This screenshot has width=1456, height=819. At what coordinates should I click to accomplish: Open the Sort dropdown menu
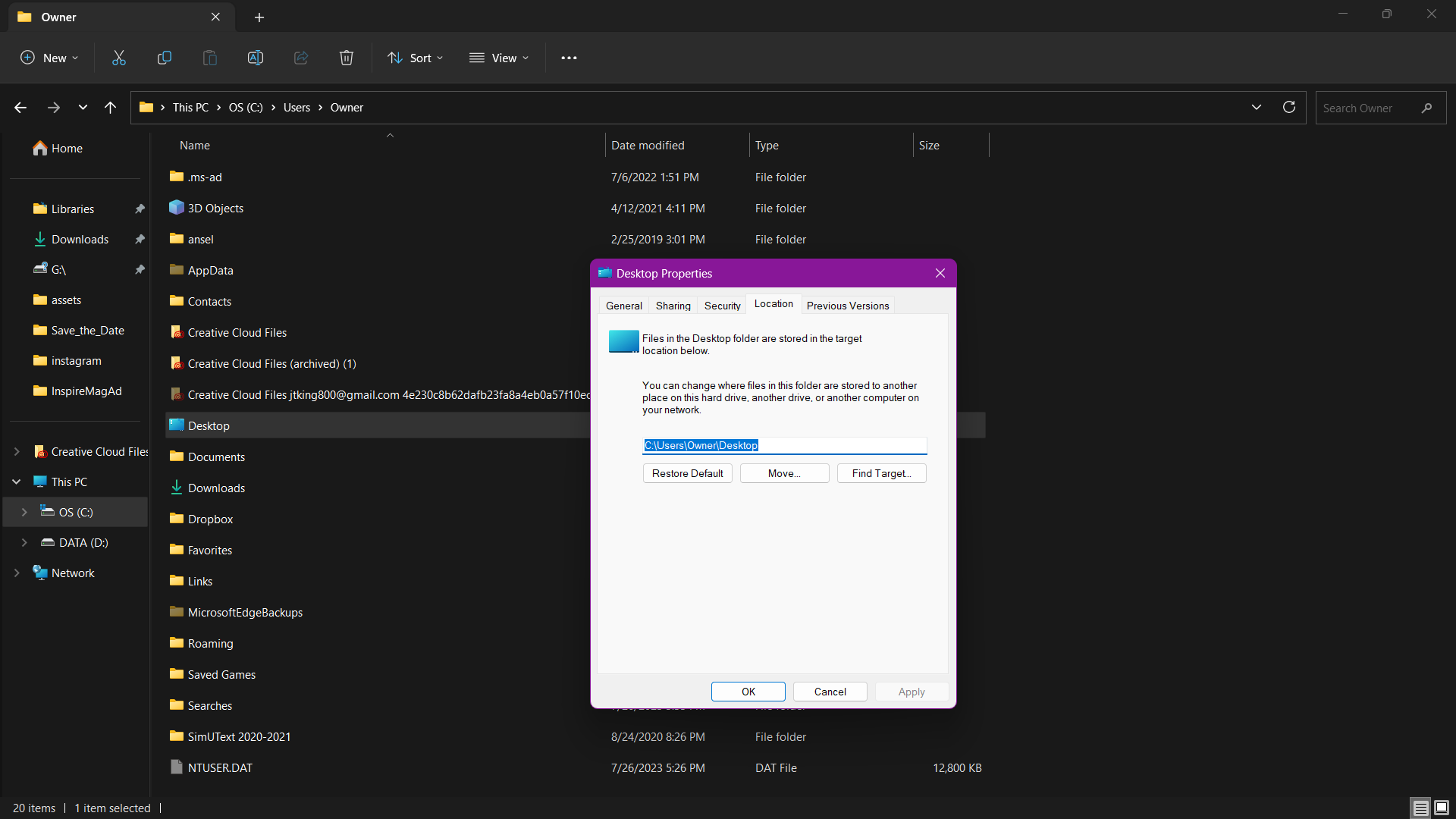pos(415,58)
